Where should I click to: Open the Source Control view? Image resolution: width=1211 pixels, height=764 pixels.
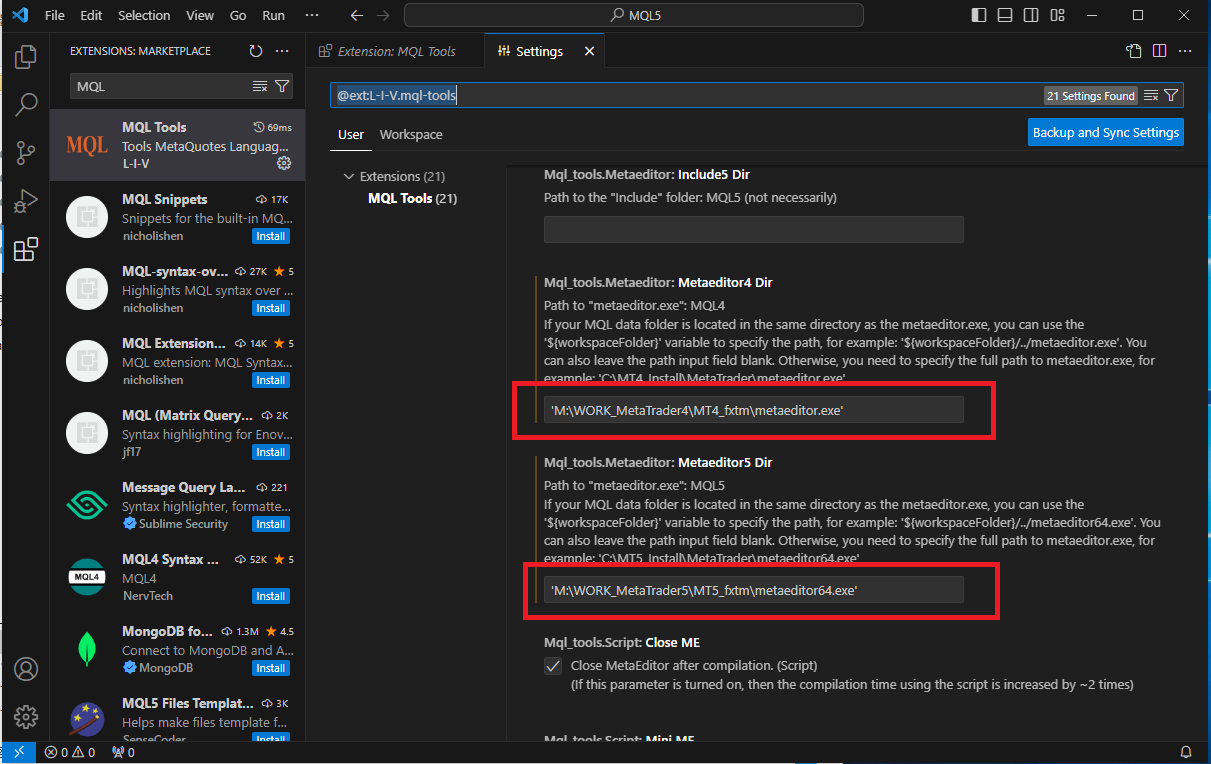pyautogui.click(x=26, y=152)
